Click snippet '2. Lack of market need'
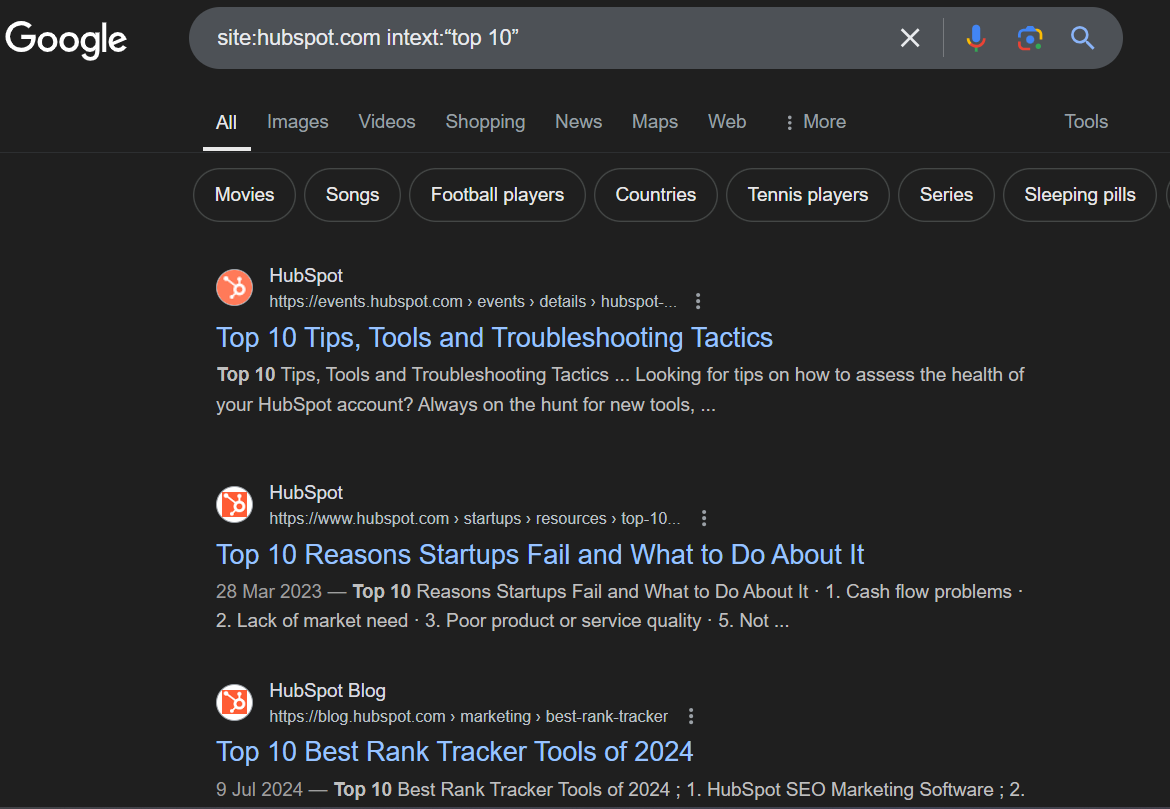 point(312,621)
